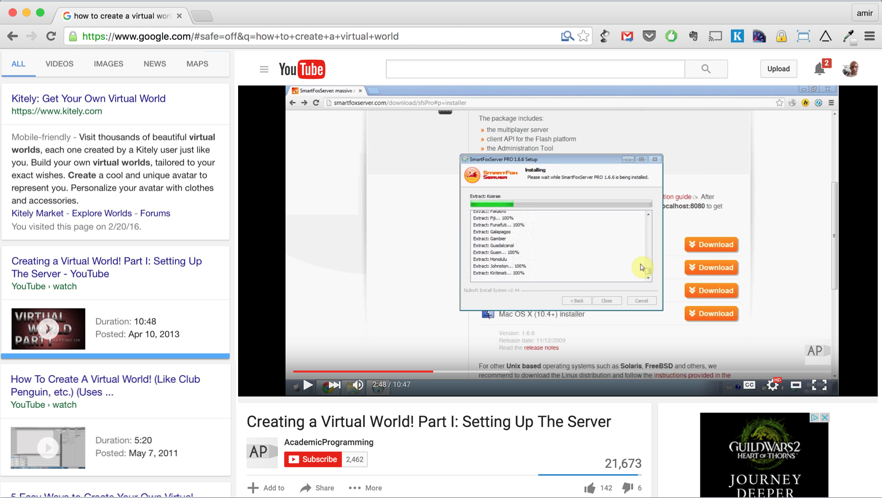Open Chrome's hamburger menu
Screen dimensions: 882x498
(x=870, y=36)
